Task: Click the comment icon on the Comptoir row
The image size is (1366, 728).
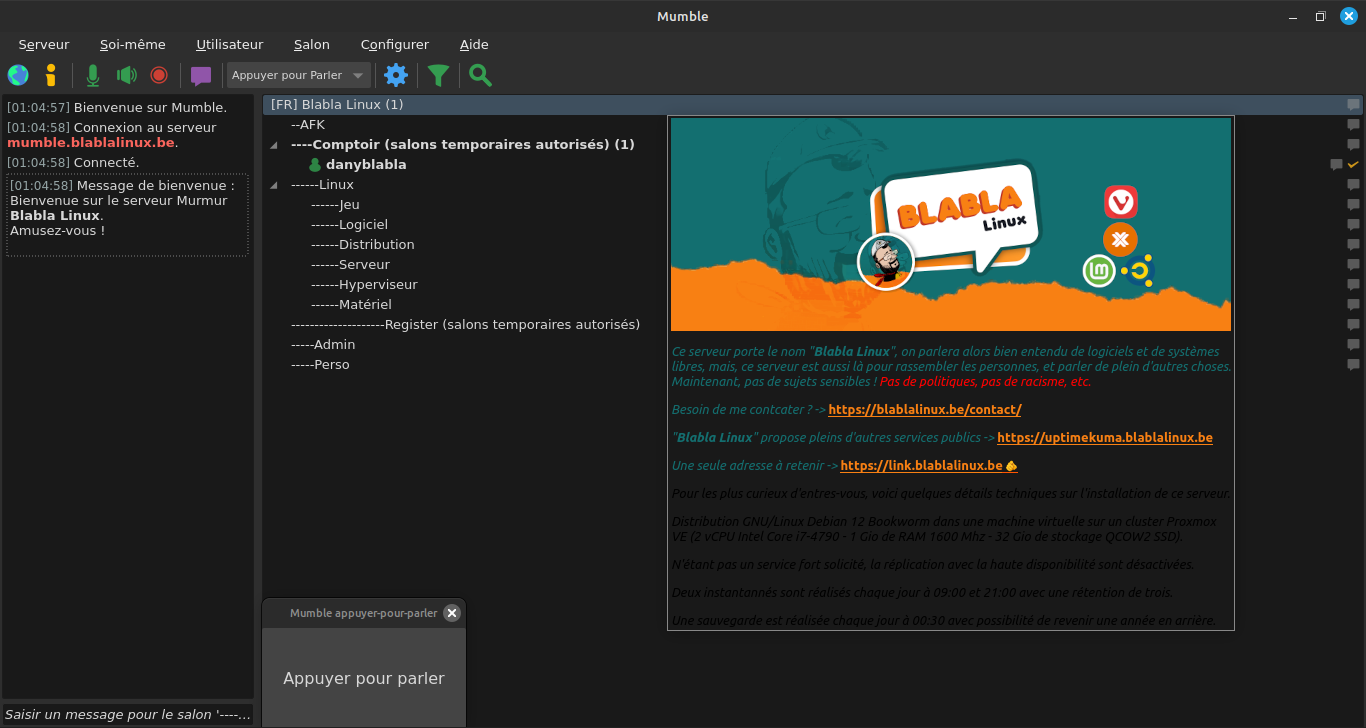Action: [x=1353, y=145]
